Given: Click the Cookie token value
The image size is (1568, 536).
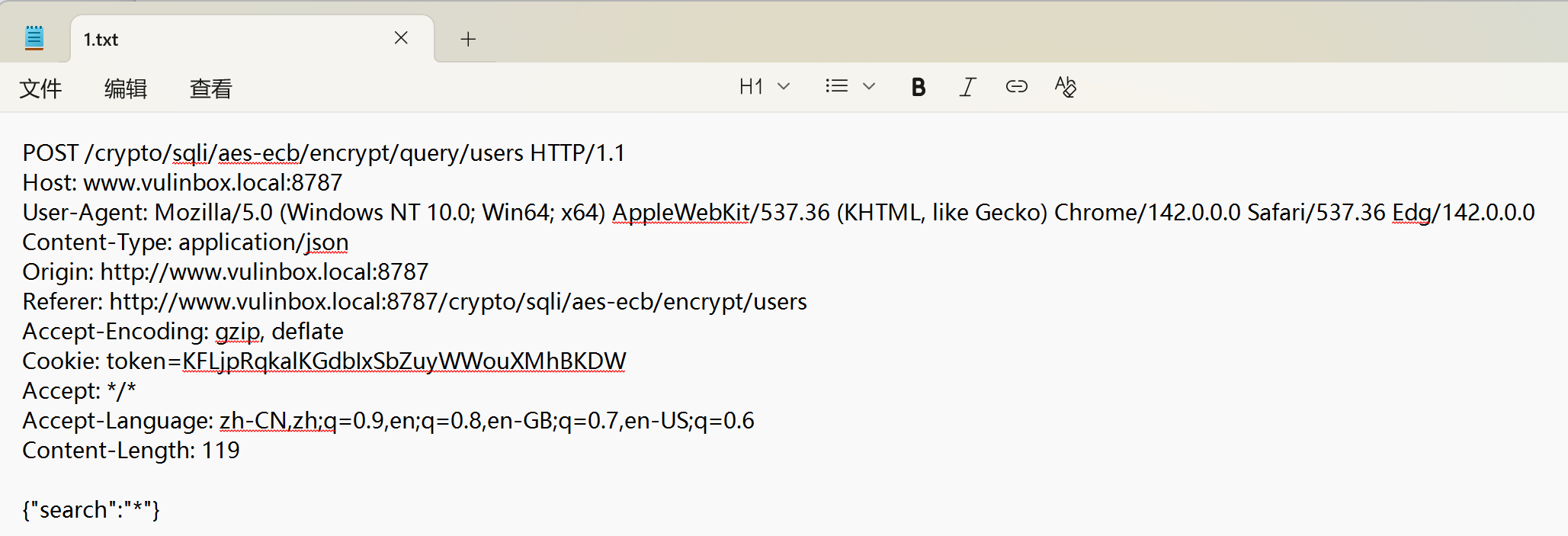Looking at the screenshot, I should [403, 361].
